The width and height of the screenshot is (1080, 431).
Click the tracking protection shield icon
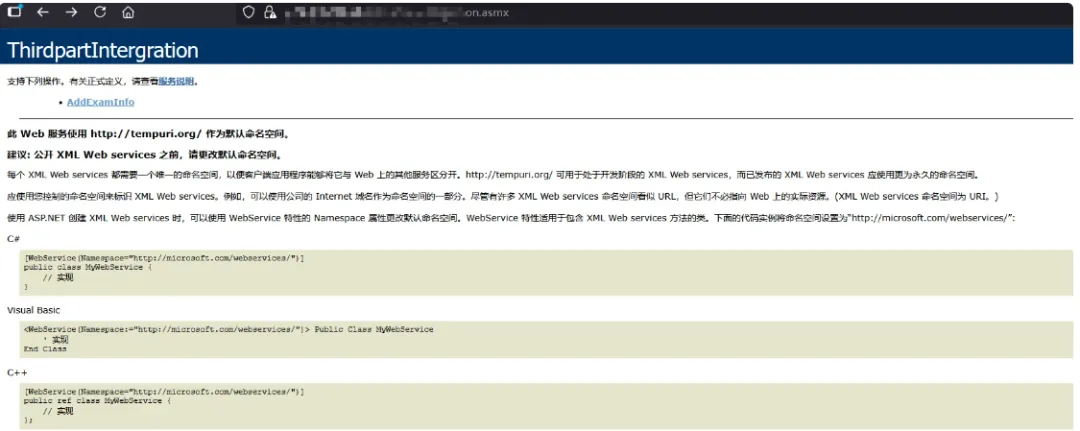pyautogui.click(x=249, y=12)
